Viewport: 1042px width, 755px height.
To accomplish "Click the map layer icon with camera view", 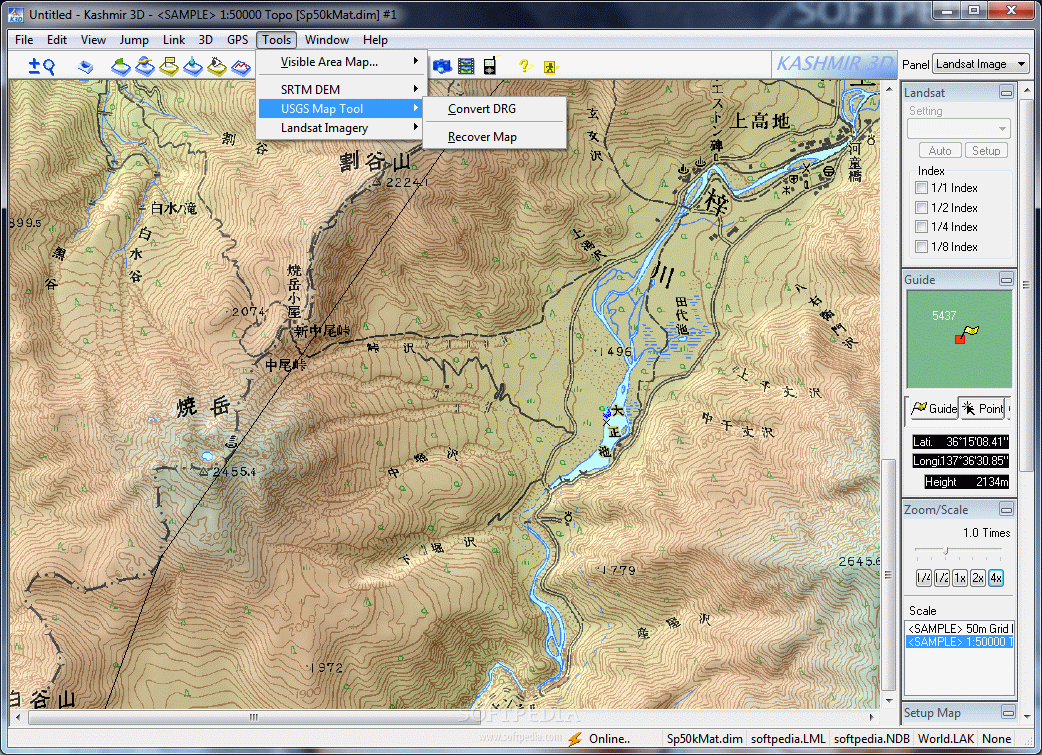I will point(217,66).
